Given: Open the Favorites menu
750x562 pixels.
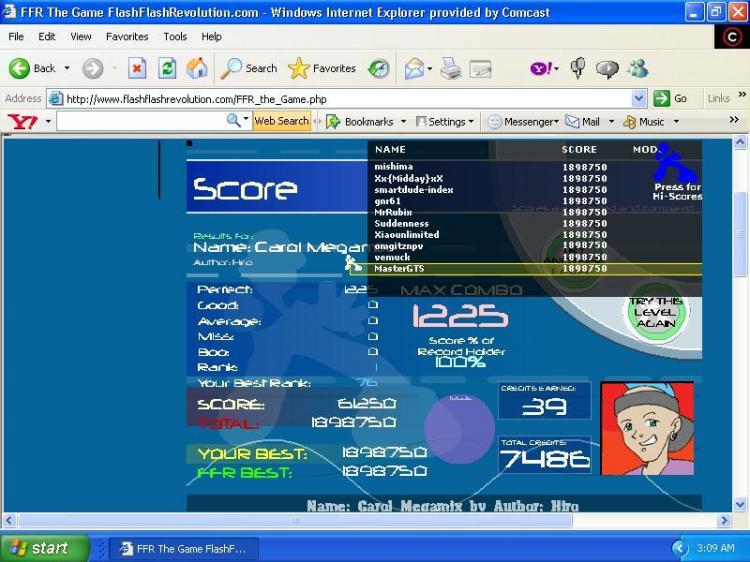Looking at the screenshot, I should [127, 36].
